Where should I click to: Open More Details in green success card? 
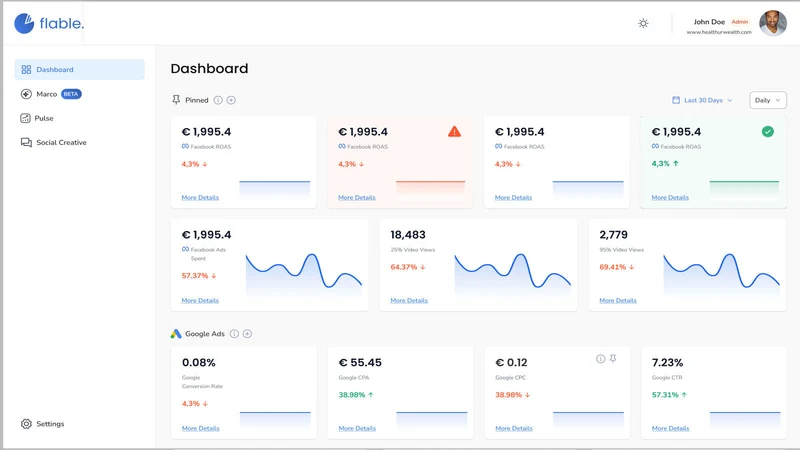(x=670, y=197)
